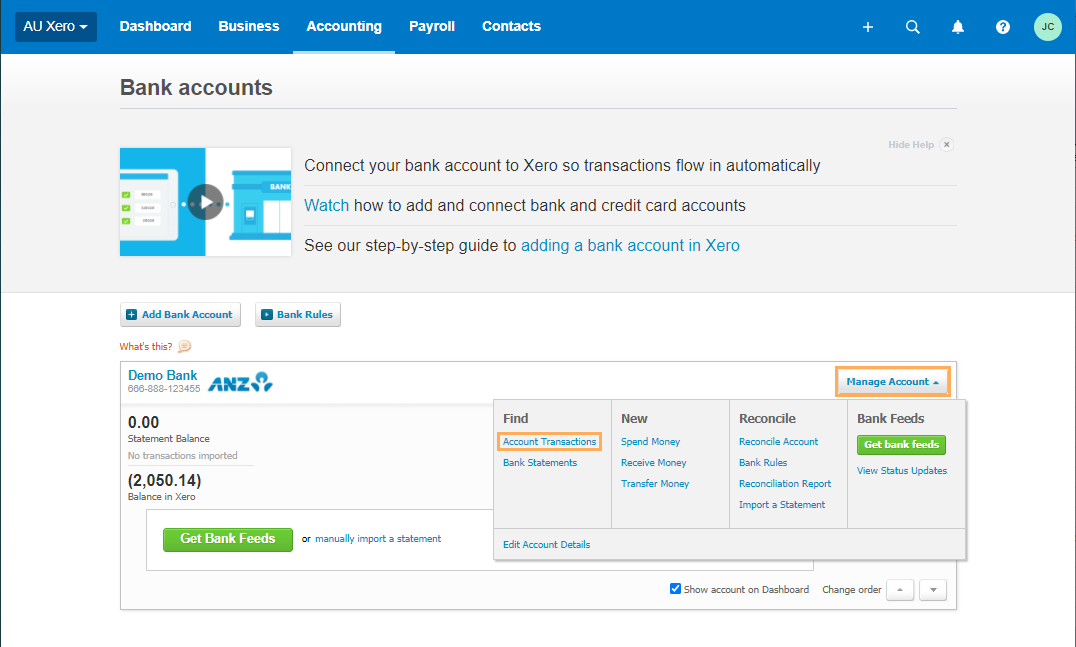This screenshot has width=1076, height=647.
Task: Open Reconciliation Report option
Action: point(785,484)
